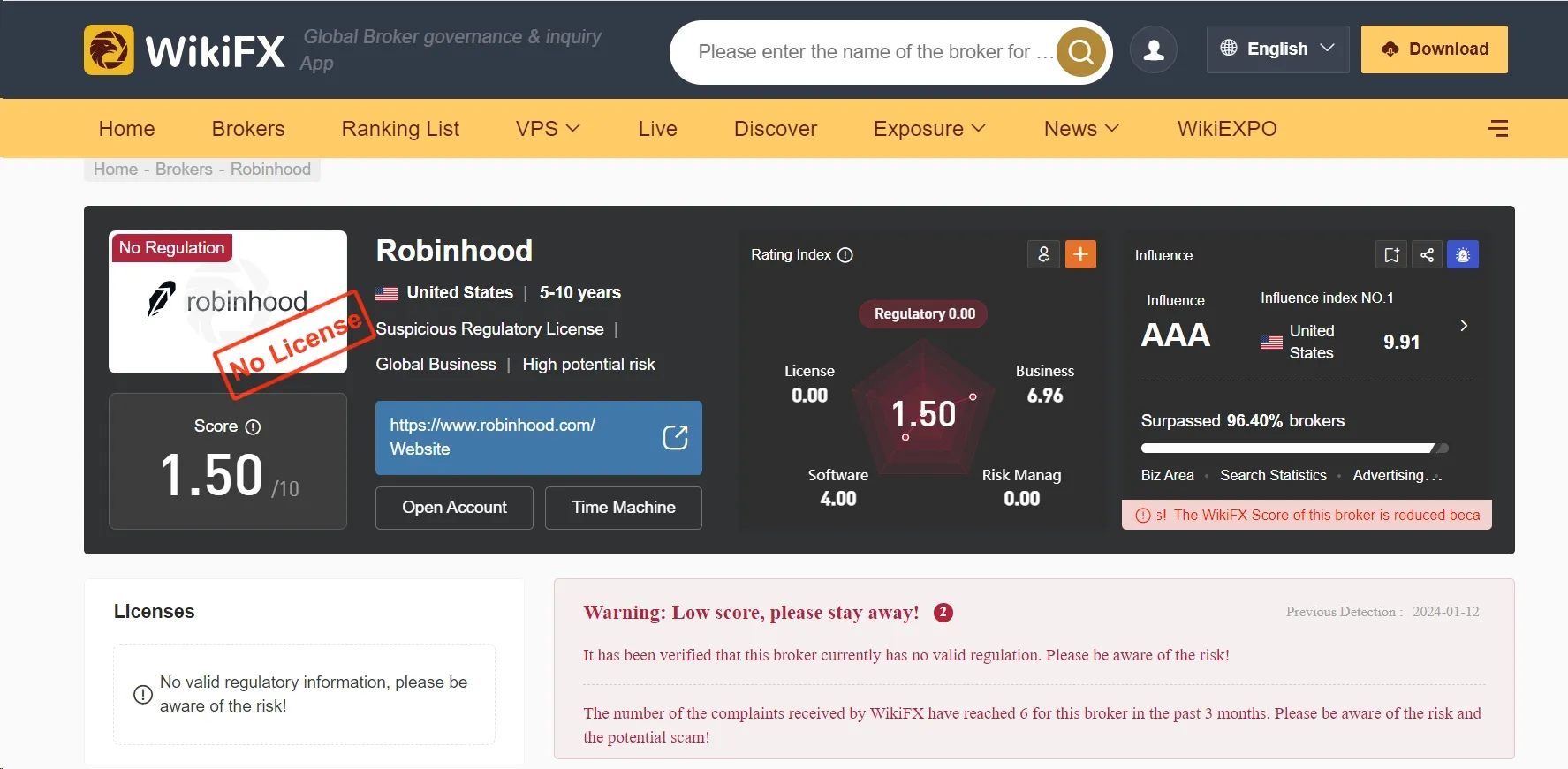
Task: Click the Open Account button
Action: 454,508
